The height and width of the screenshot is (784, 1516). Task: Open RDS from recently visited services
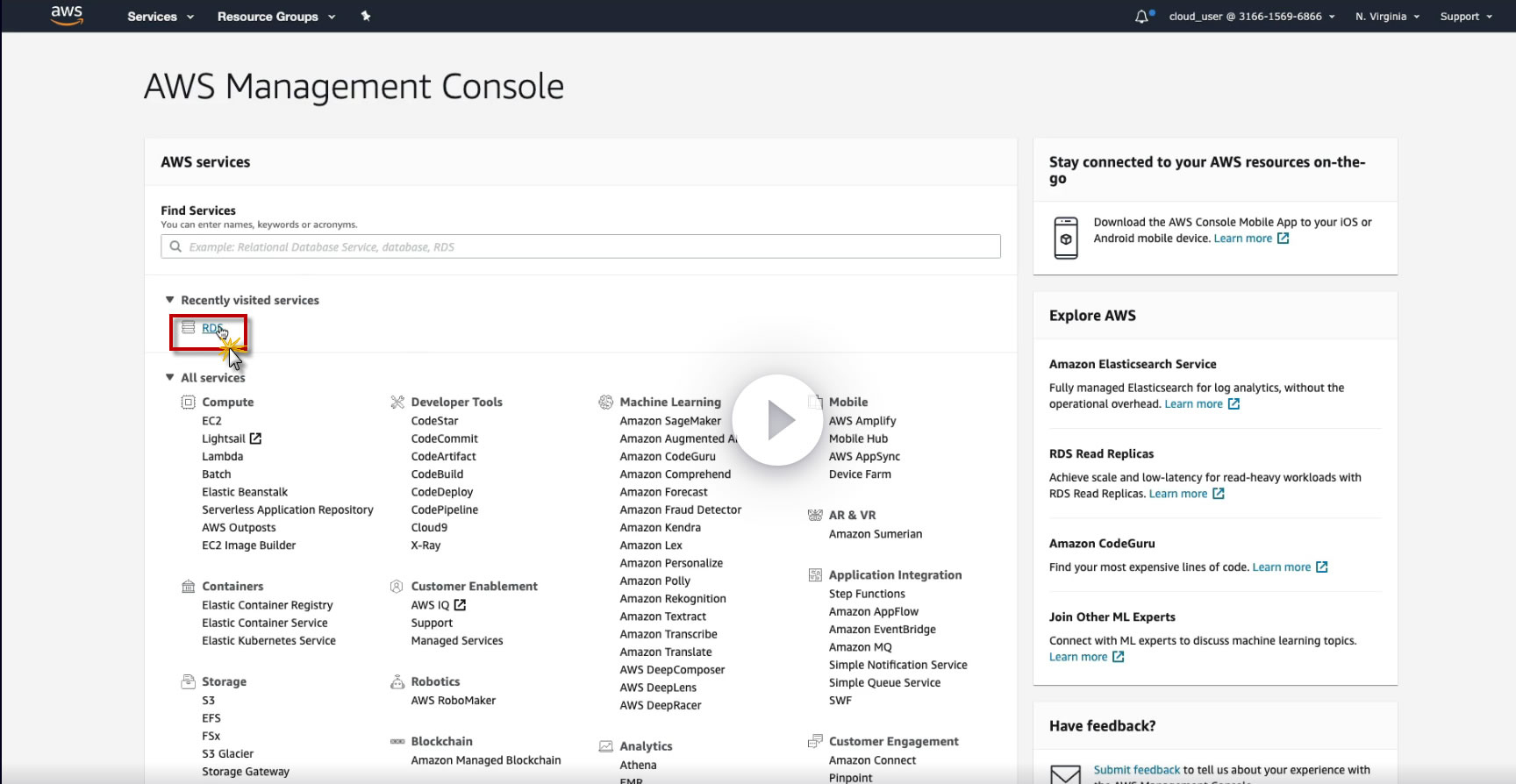click(x=211, y=328)
